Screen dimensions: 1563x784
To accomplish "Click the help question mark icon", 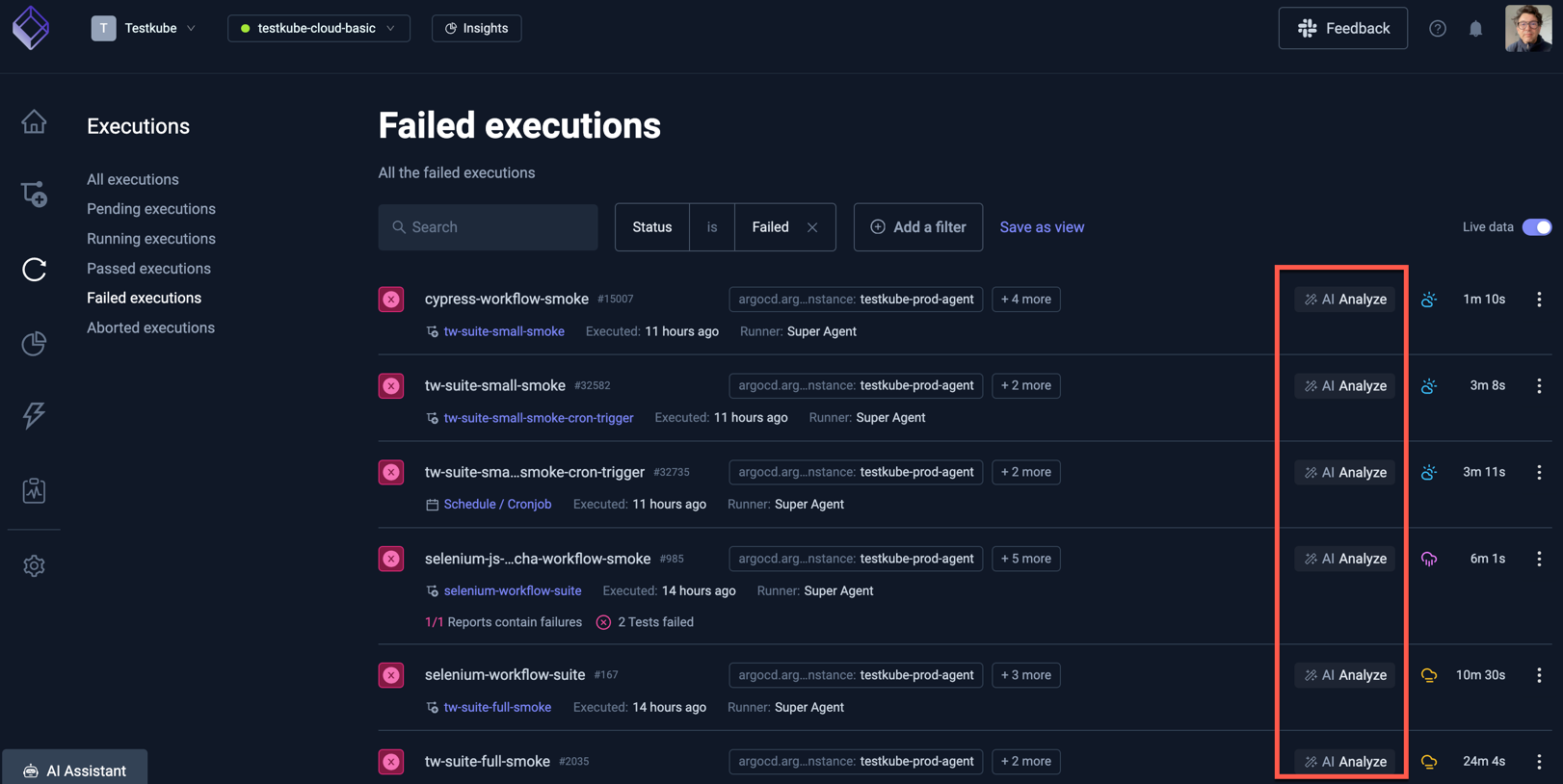I will point(1437,28).
